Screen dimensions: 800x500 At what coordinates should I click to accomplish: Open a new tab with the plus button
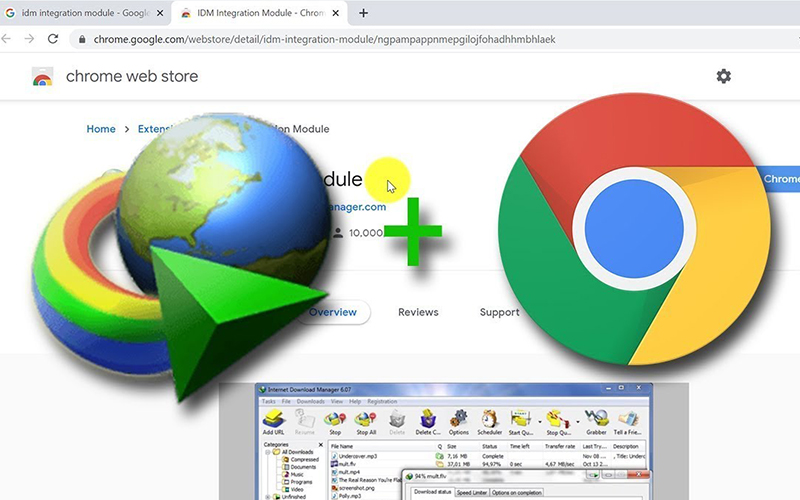tap(363, 13)
